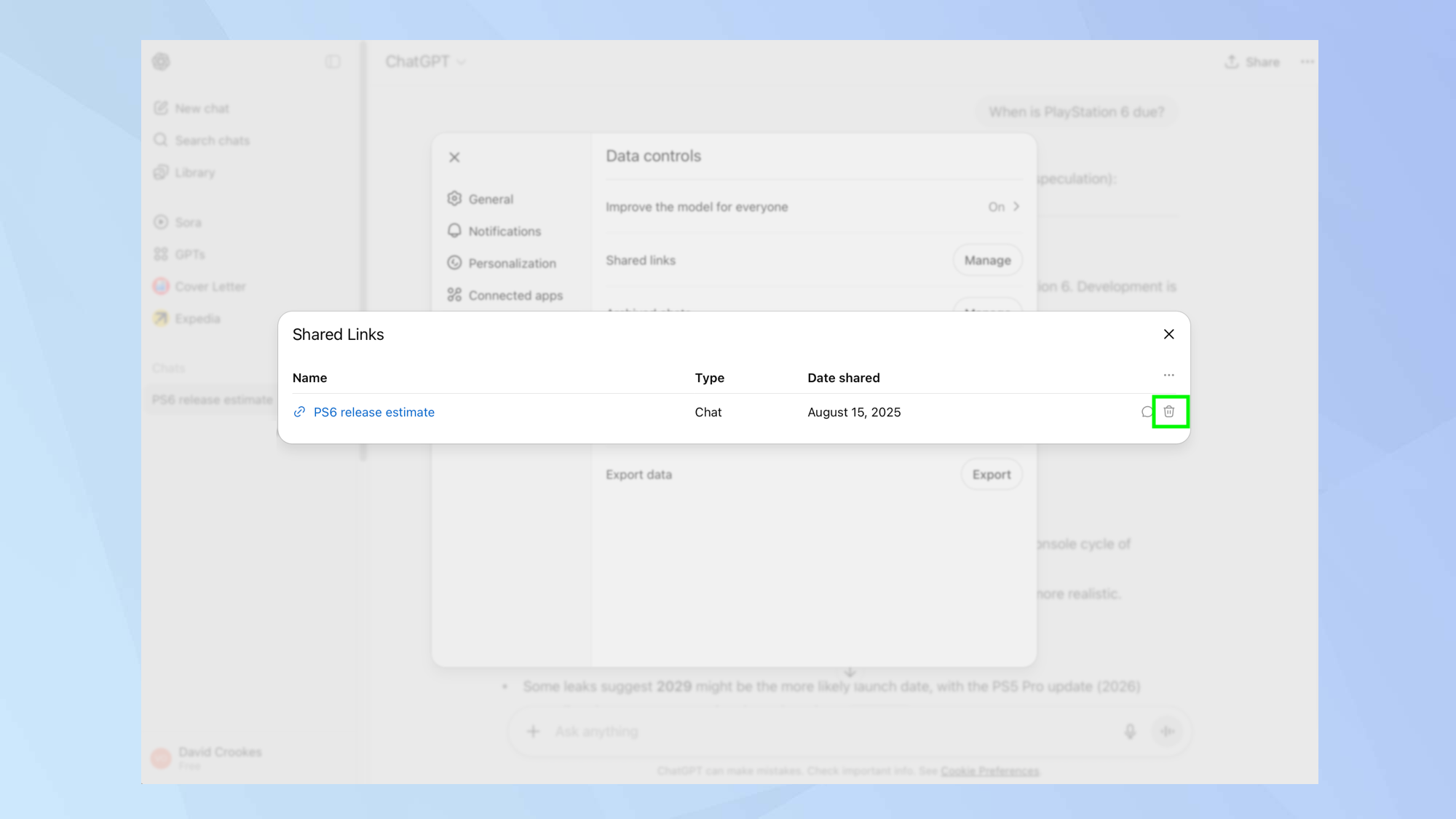
Task: Activate voice input with the microphone icon
Action: (x=1129, y=731)
